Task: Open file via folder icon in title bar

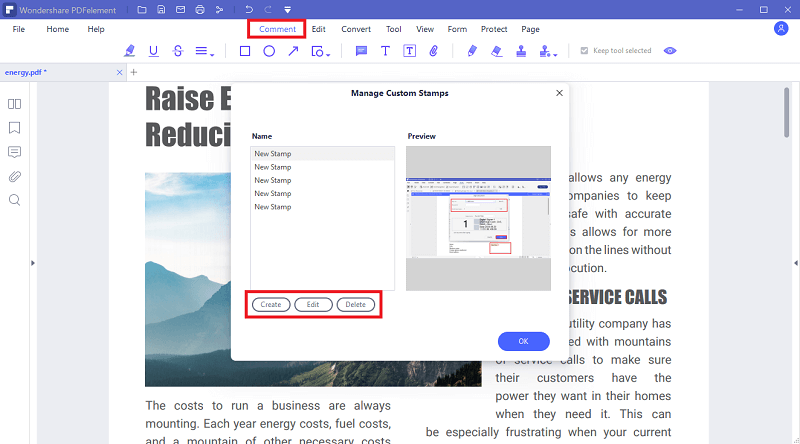Action: point(142,10)
